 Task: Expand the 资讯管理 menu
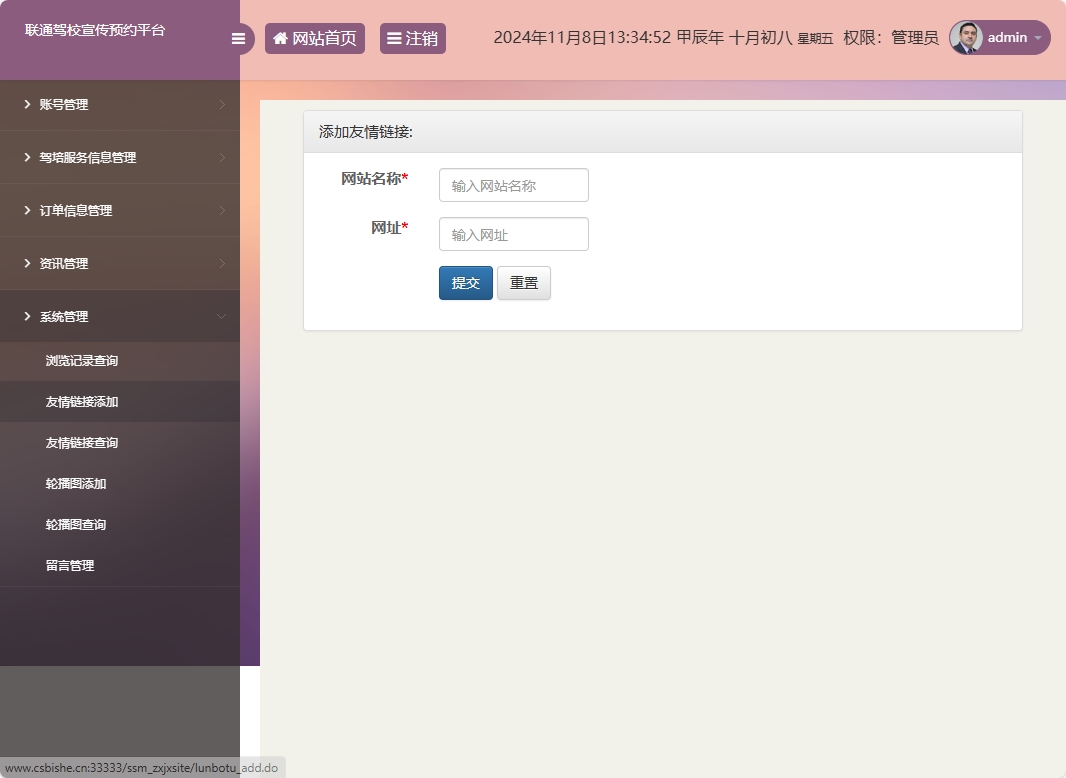pos(120,264)
